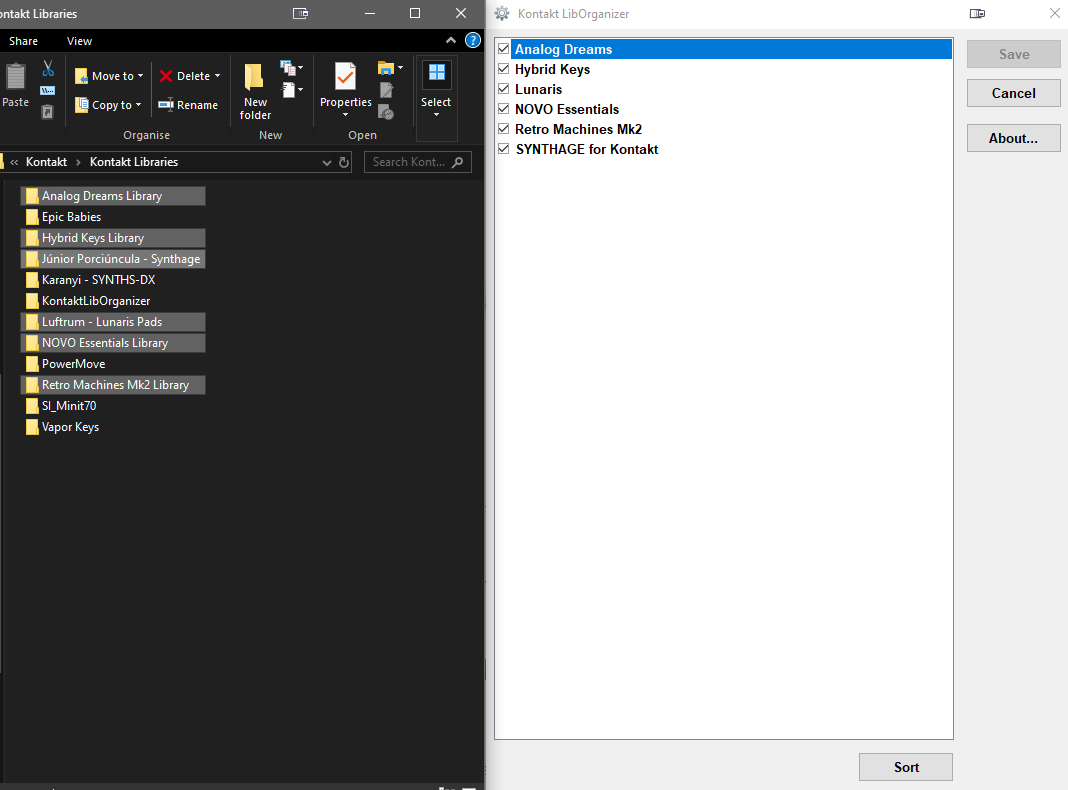The width and height of the screenshot is (1068, 790).
Task: Click the Edit icon in Open group
Action: (386, 90)
